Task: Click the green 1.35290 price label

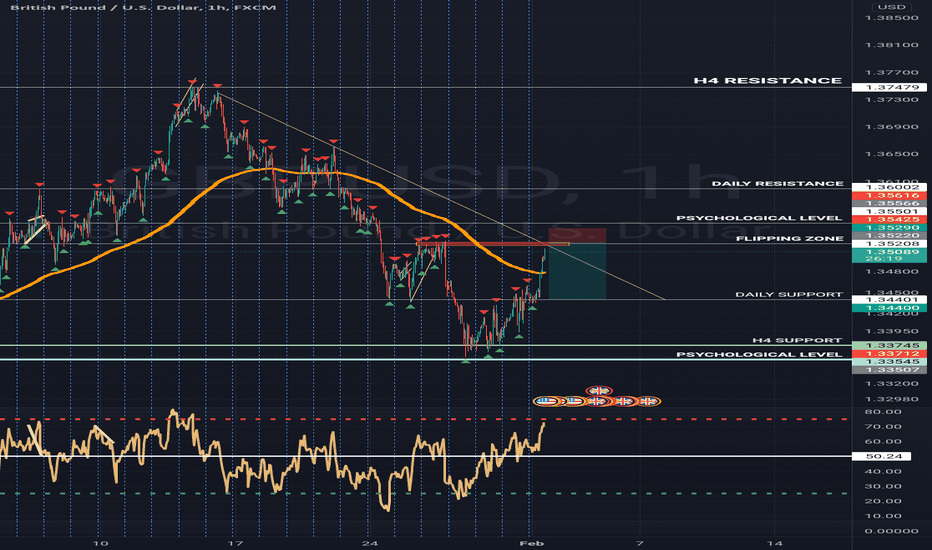Action: click(x=889, y=228)
